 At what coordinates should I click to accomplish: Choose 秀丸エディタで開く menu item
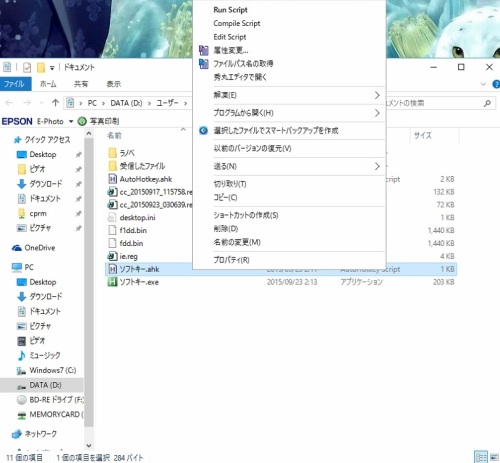[240, 77]
